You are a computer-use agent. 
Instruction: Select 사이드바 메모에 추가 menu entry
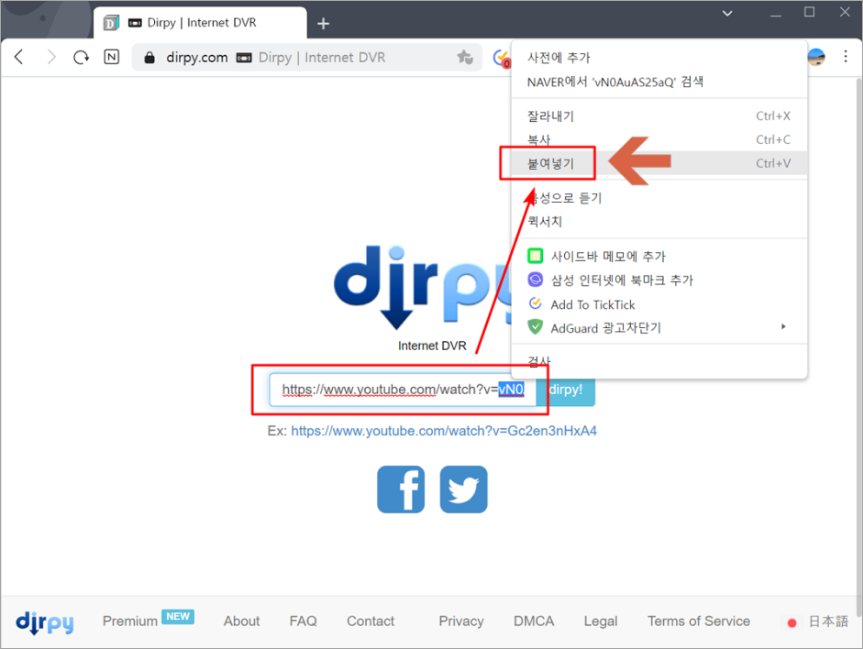659,256
